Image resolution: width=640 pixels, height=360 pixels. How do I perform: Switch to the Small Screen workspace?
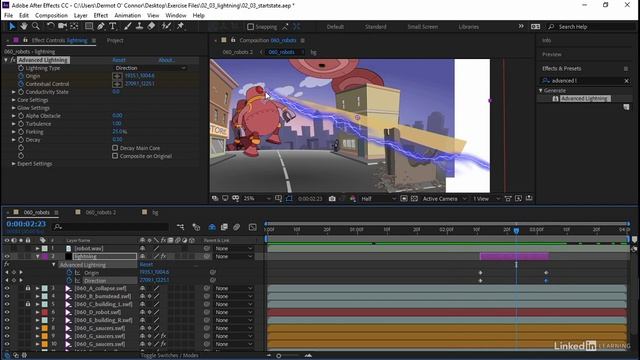point(422,27)
